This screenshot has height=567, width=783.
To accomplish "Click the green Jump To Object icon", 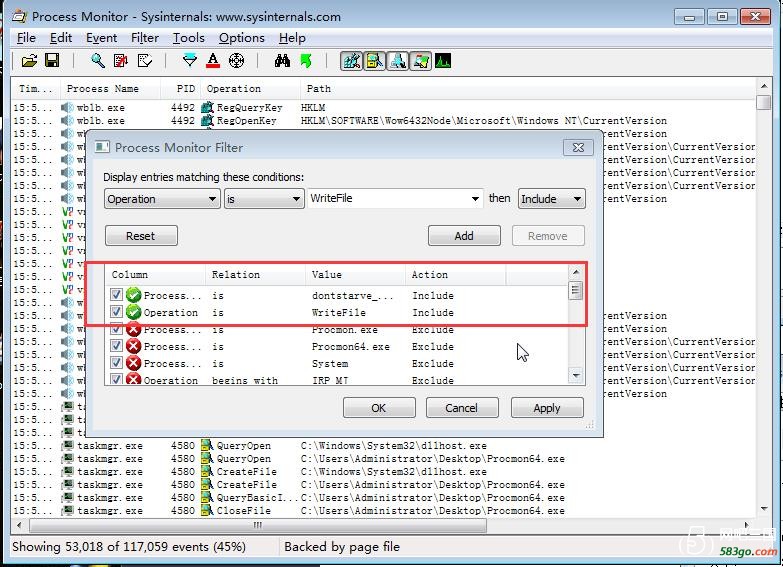I will (x=306, y=61).
